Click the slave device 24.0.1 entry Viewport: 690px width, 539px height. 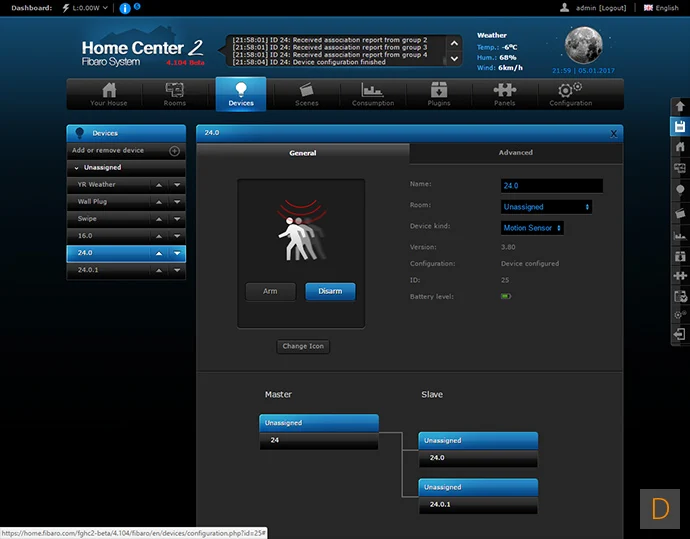point(478,505)
